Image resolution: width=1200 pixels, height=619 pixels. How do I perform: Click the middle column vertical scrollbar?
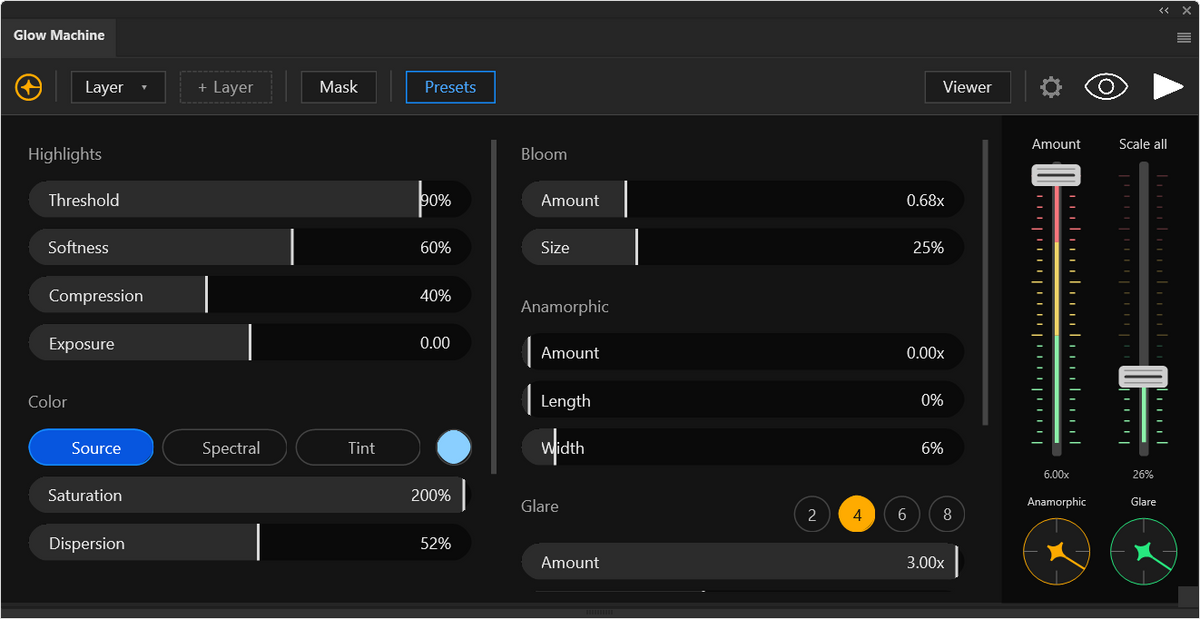[x=985, y=283]
